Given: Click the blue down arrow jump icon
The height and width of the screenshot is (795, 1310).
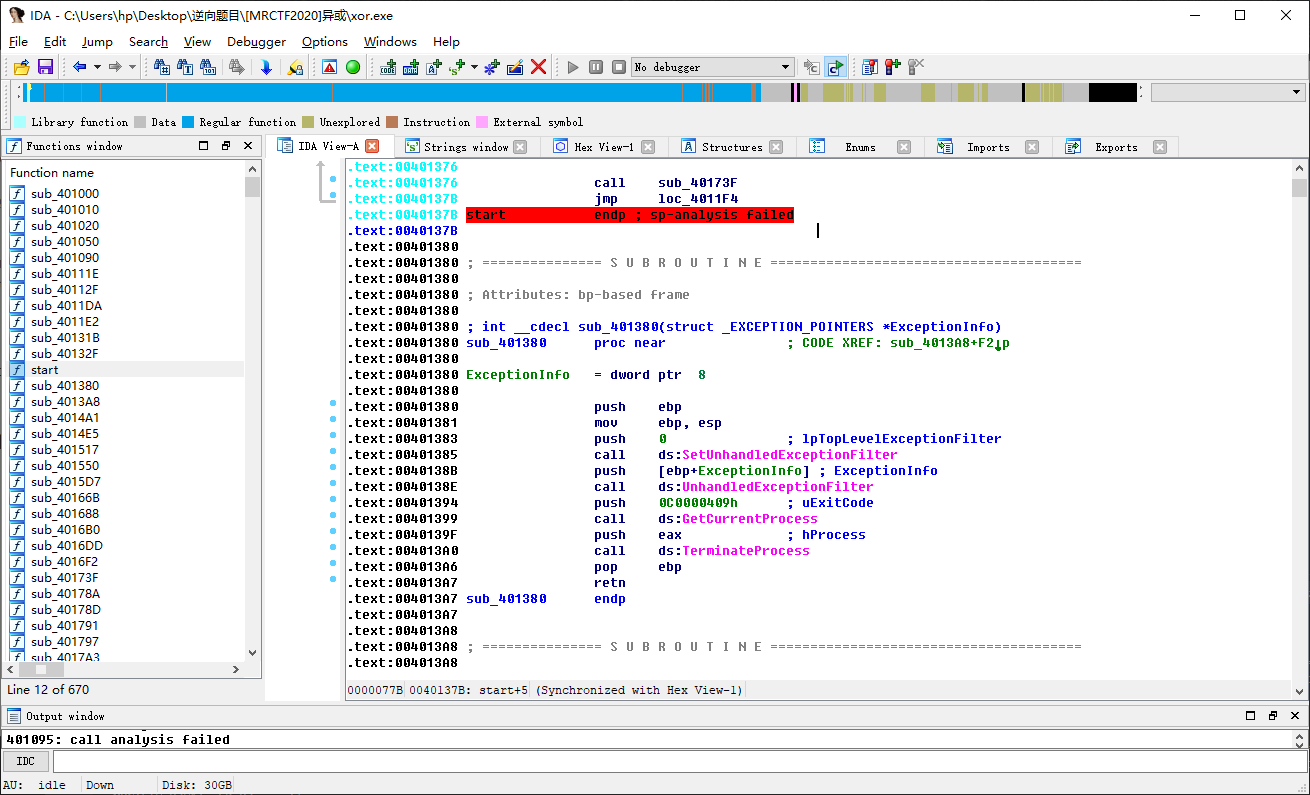Looking at the screenshot, I should (266, 67).
